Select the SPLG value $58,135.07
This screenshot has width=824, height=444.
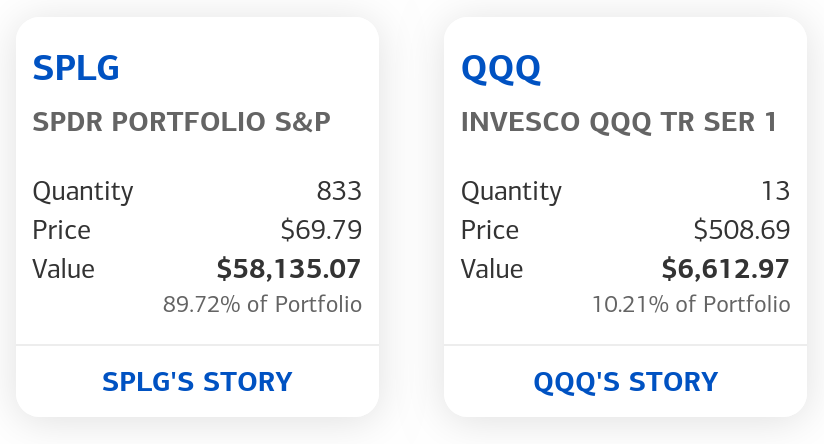point(289,269)
